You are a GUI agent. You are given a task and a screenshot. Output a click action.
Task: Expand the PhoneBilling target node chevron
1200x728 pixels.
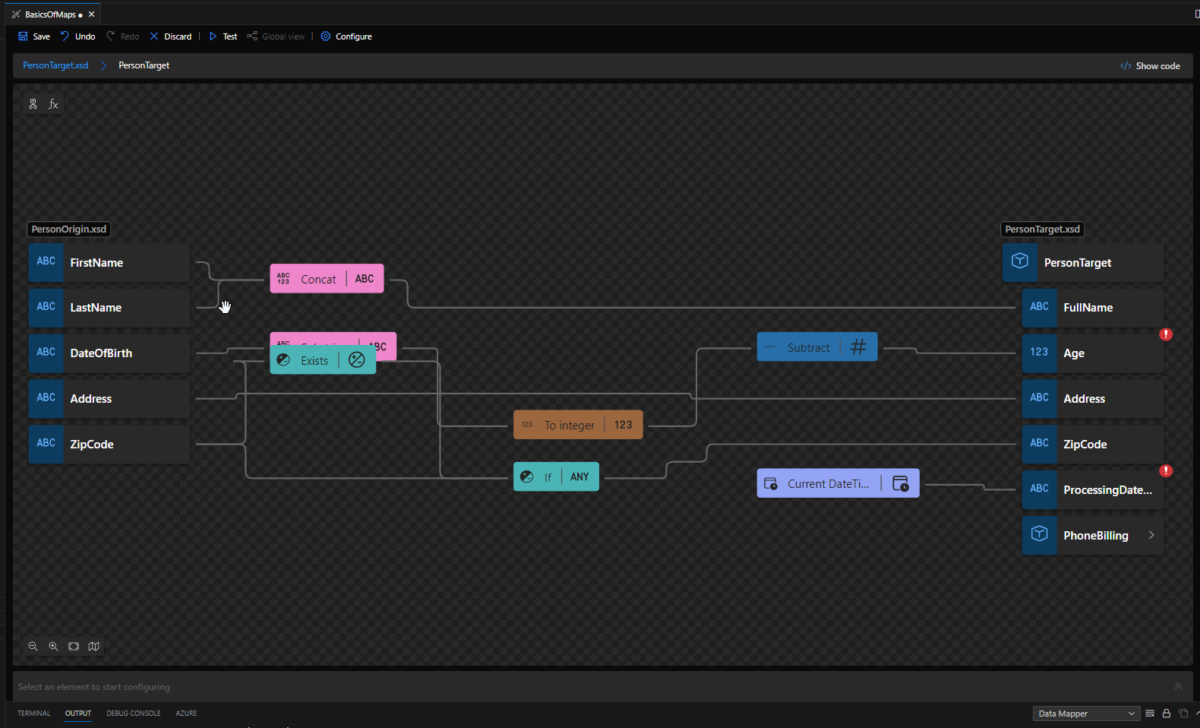[1151, 535]
